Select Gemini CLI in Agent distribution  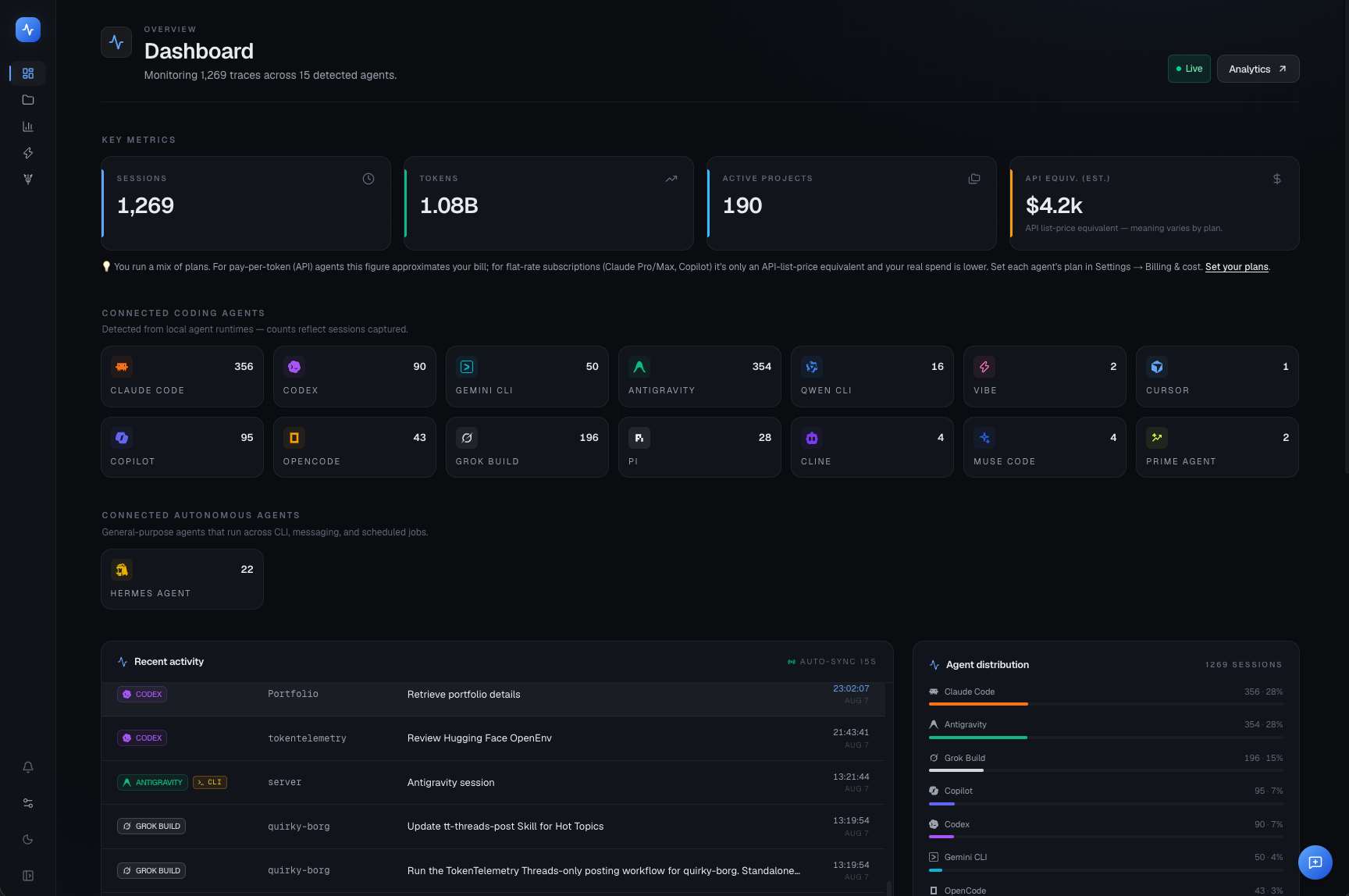coord(1105,861)
